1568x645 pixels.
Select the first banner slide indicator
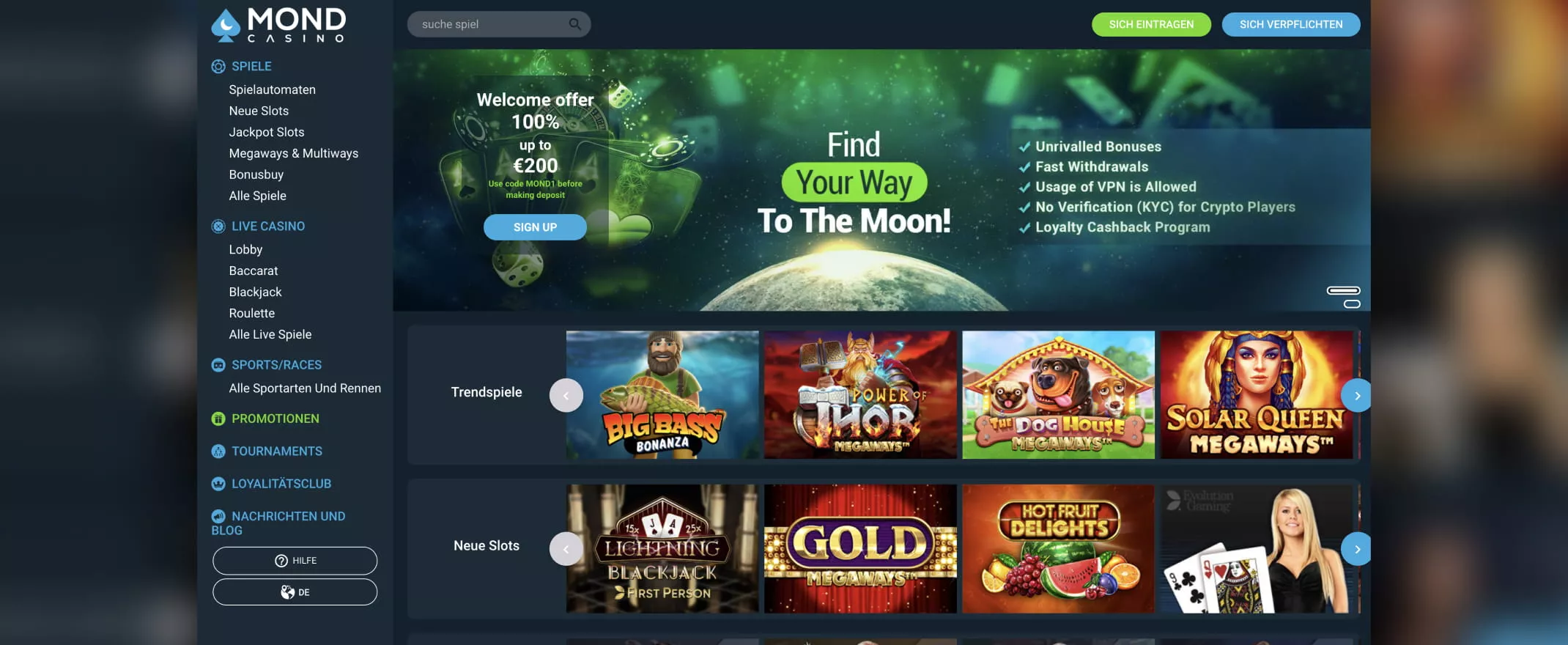tap(1344, 291)
